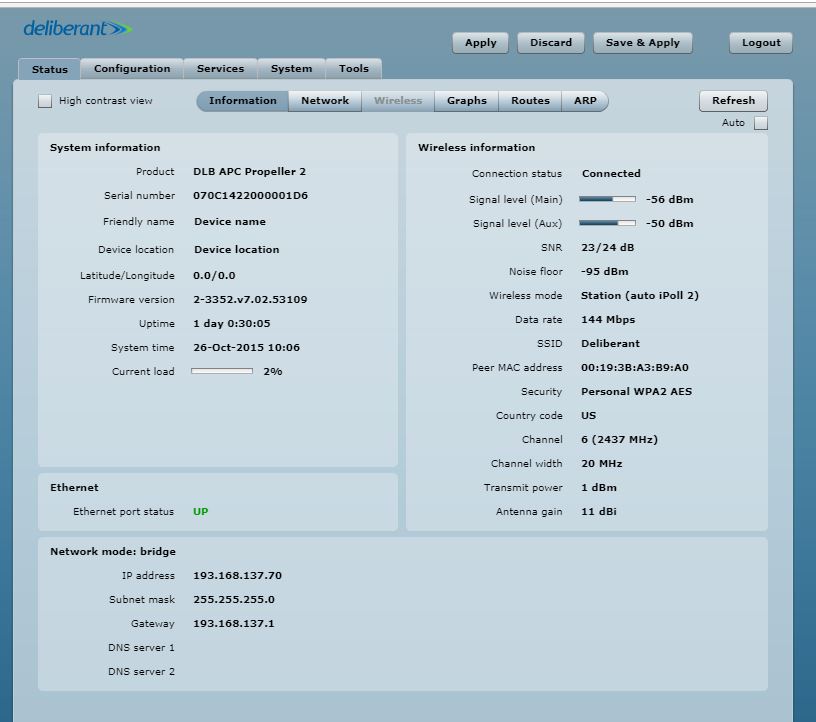Enable High contrast view checkbox
The image size is (816, 722).
(x=45, y=101)
